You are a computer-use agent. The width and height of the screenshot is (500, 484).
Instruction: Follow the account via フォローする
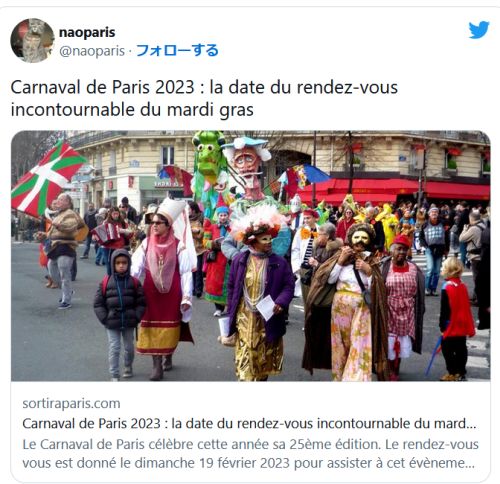tap(177, 51)
